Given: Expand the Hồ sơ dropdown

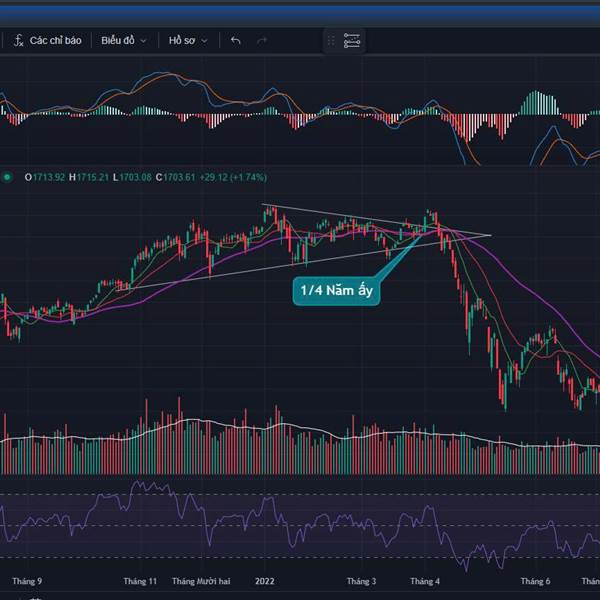Looking at the screenshot, I should coord(188,41).
